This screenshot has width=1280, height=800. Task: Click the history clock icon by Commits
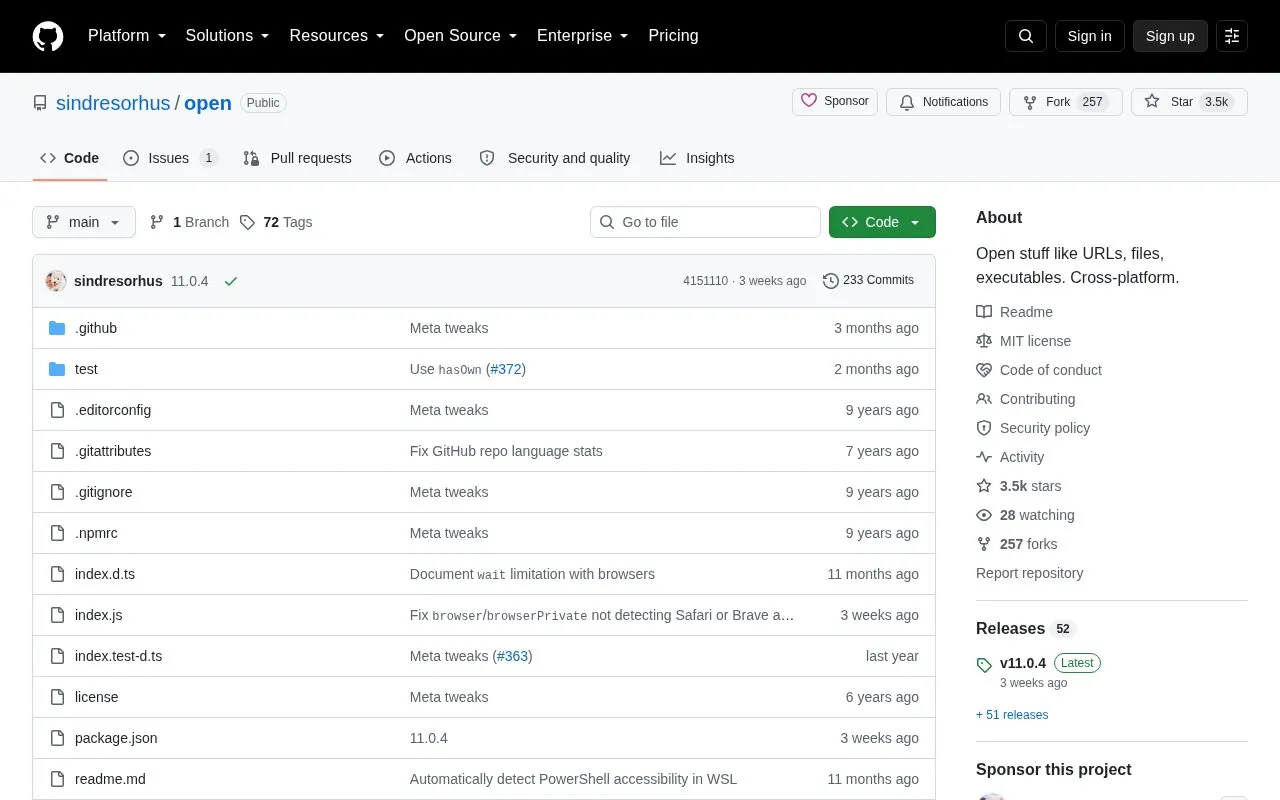point(831,281)
